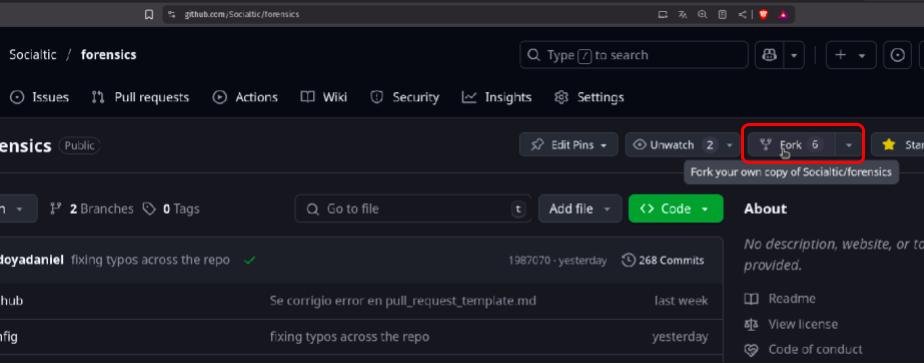Open the site settings icon in address bar
Viewport: 924px width, 363px height.
click(x=171, y=14)
